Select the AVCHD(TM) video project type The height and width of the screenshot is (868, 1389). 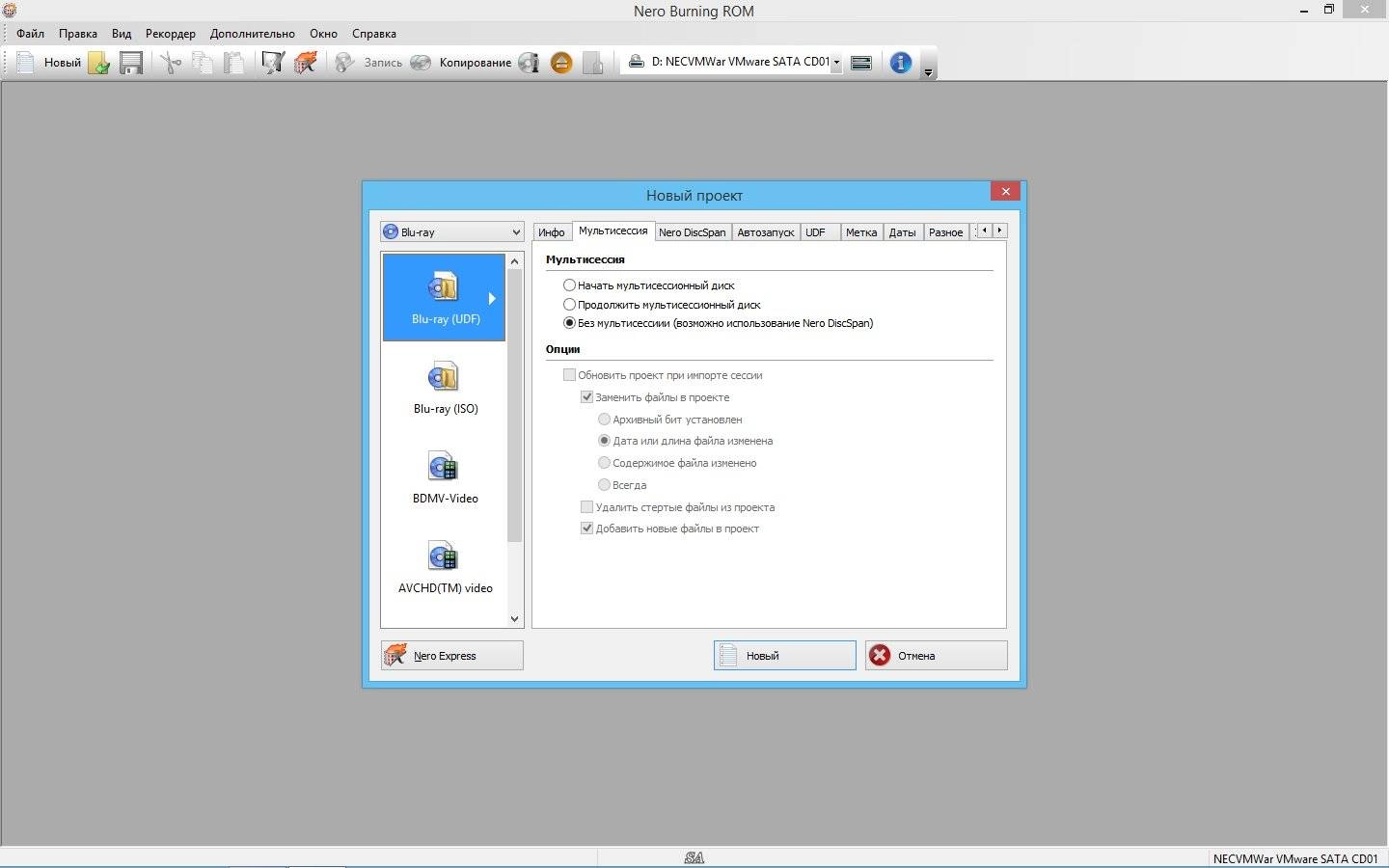tap(445, 566)
